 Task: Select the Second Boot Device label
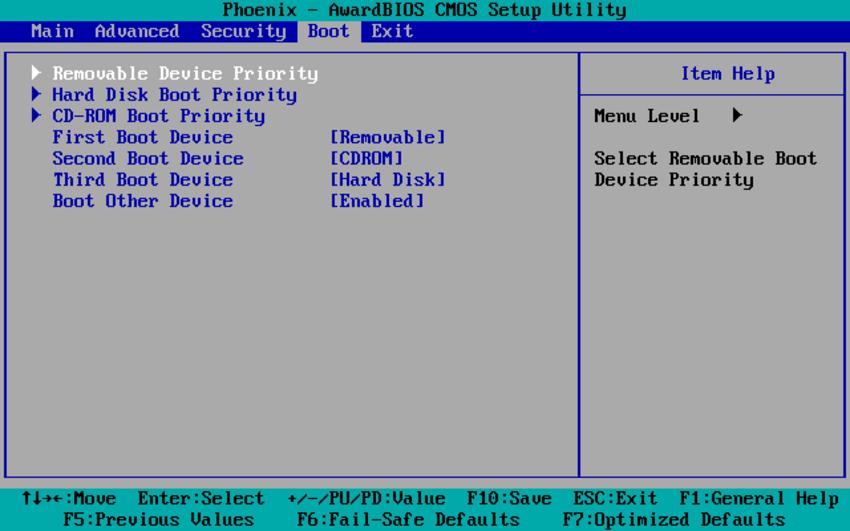(148, 158)
